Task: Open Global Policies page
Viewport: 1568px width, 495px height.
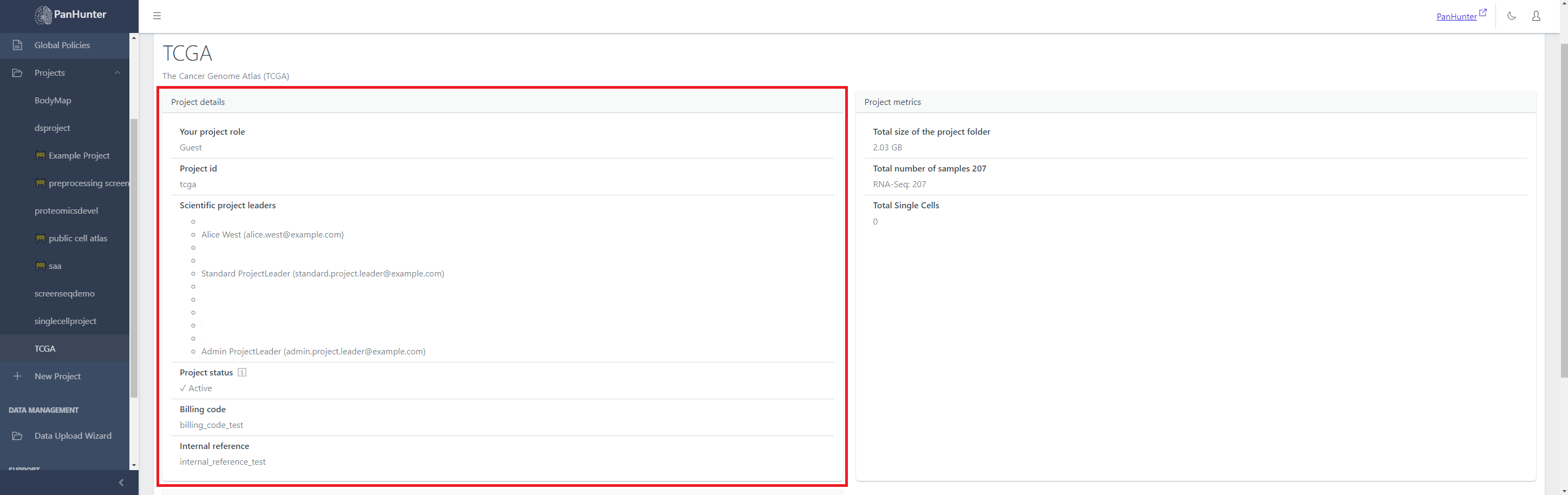Action: [x=62, y=45]
